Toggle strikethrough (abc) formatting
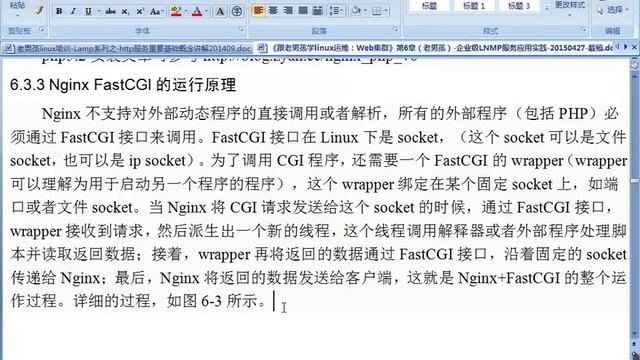The height and width of the screenshot is (360, 640). [x=111, y=11]
